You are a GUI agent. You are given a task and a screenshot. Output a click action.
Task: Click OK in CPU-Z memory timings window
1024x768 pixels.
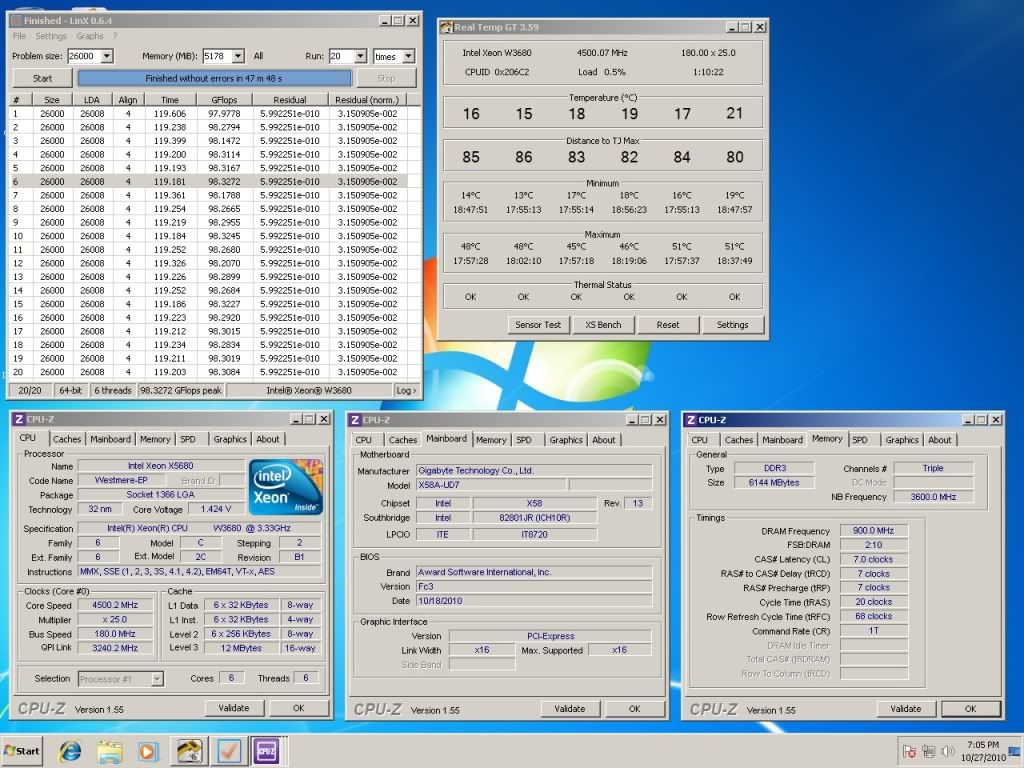(x=970, y=709)
